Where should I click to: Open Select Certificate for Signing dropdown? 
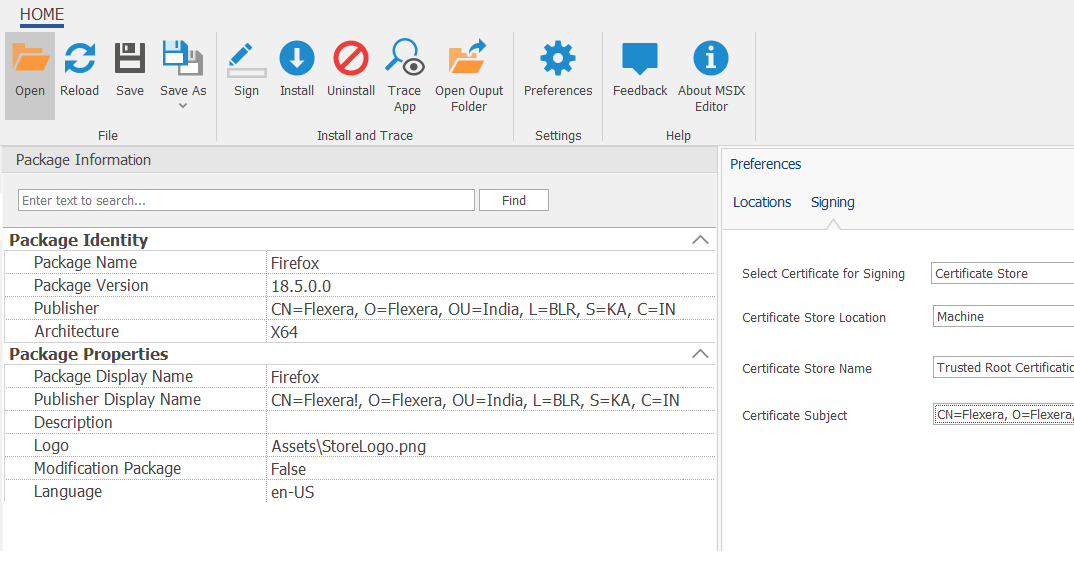click(1002, 273)
